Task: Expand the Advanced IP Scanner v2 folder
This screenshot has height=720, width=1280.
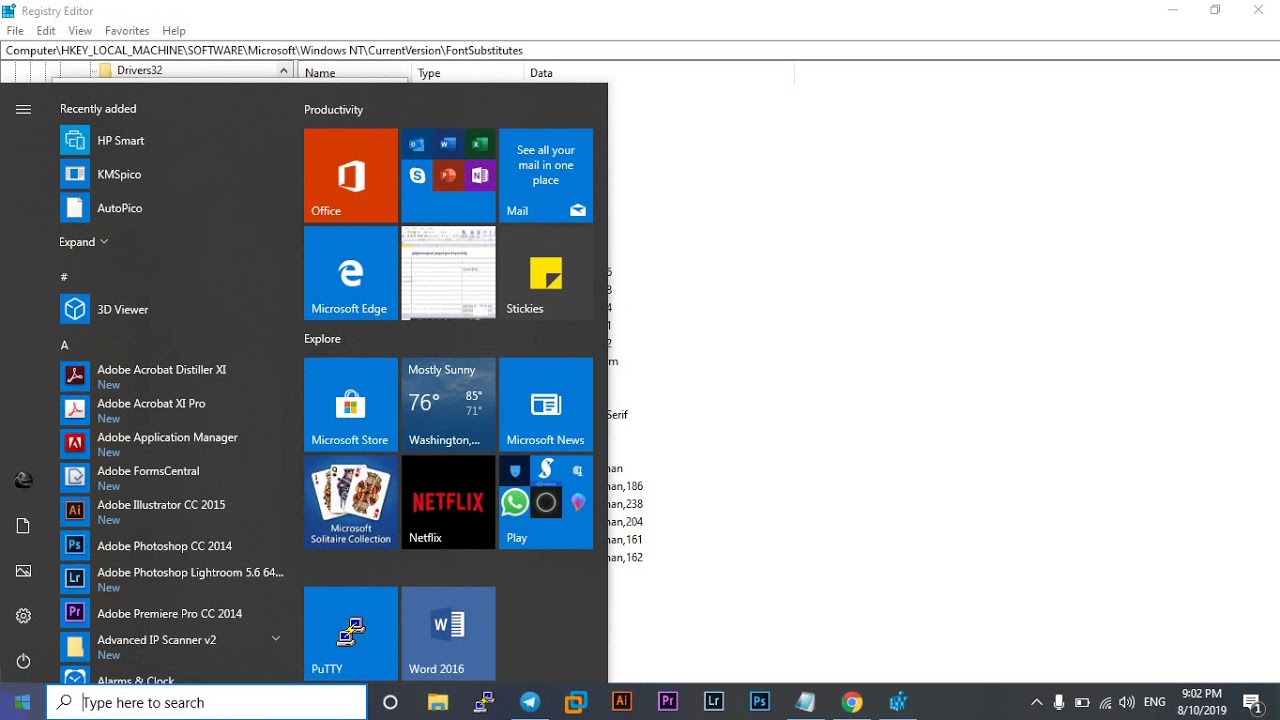Action: tap(172, 647)
